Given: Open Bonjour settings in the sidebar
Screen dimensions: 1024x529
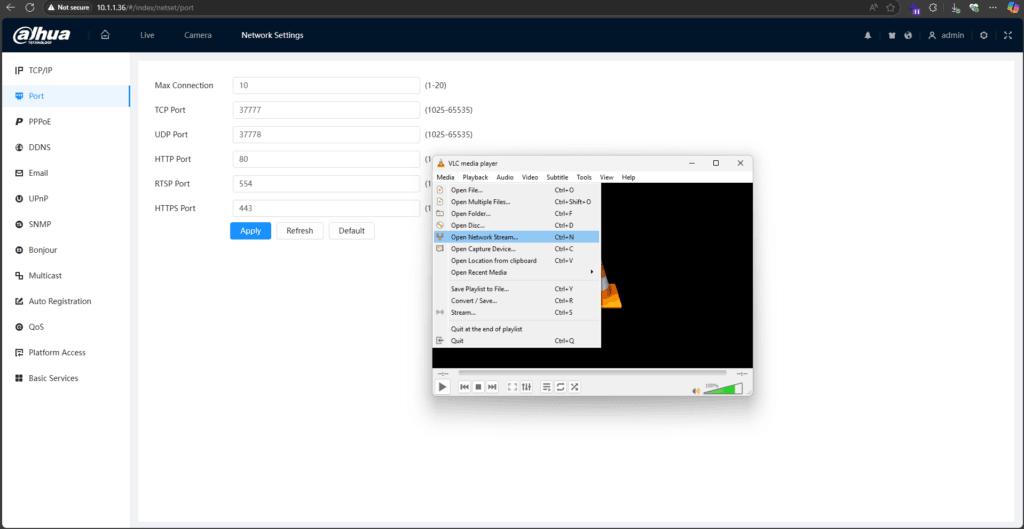Looking at the screenshot, I should tap(65, 249).
